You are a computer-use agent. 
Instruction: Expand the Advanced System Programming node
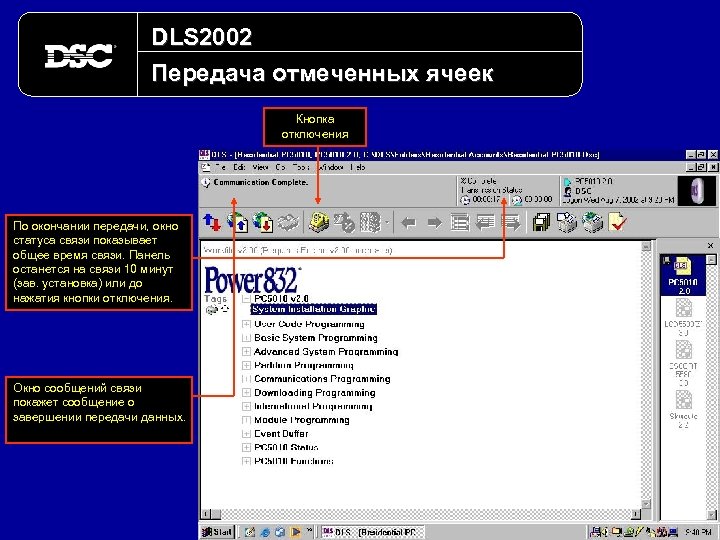click(x=246, y=352)
